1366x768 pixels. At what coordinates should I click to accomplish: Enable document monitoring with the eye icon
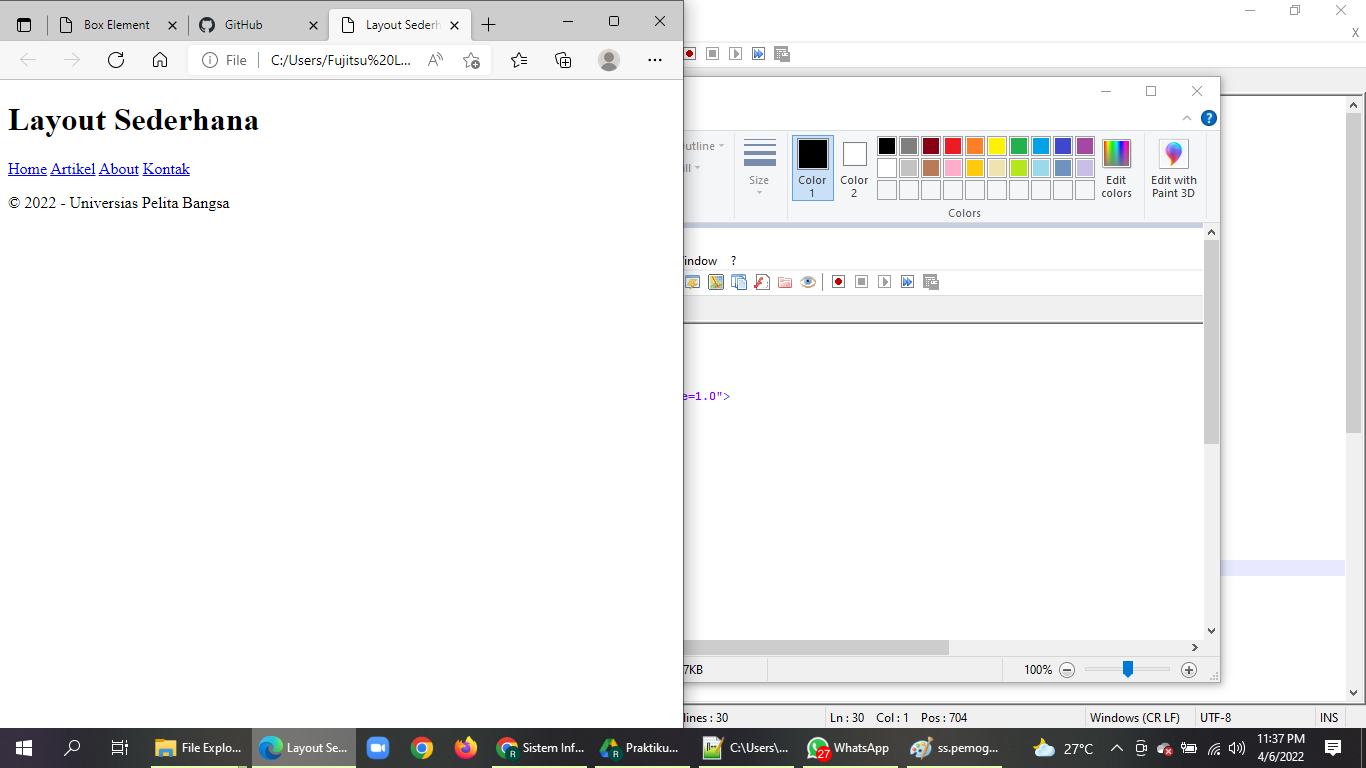[x=807, y=282]
